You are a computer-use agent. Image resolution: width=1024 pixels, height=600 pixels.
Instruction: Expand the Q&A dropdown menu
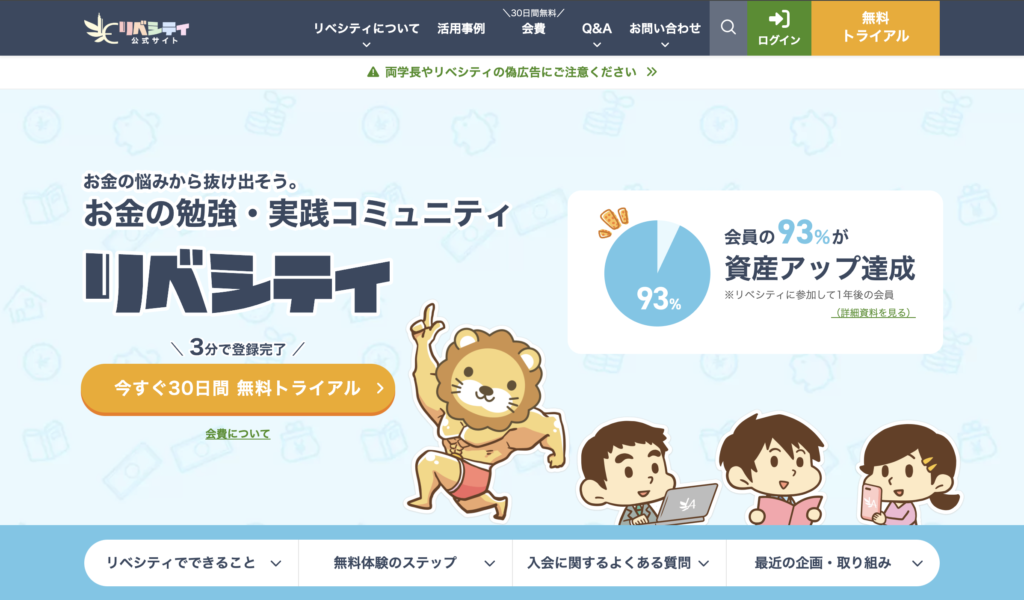596,33
